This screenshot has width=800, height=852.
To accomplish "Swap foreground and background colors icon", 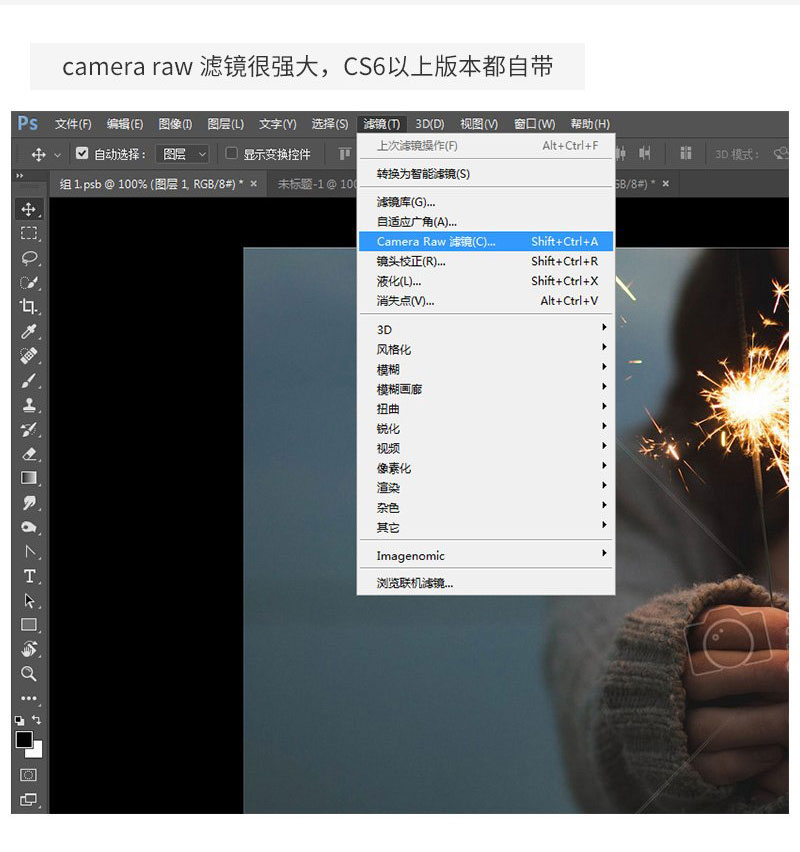I will tap(36, 720).
